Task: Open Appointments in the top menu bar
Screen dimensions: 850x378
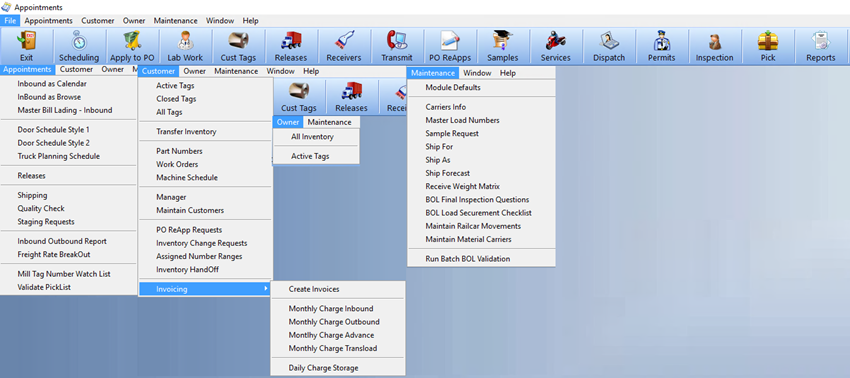Action: tap(48, 21)
